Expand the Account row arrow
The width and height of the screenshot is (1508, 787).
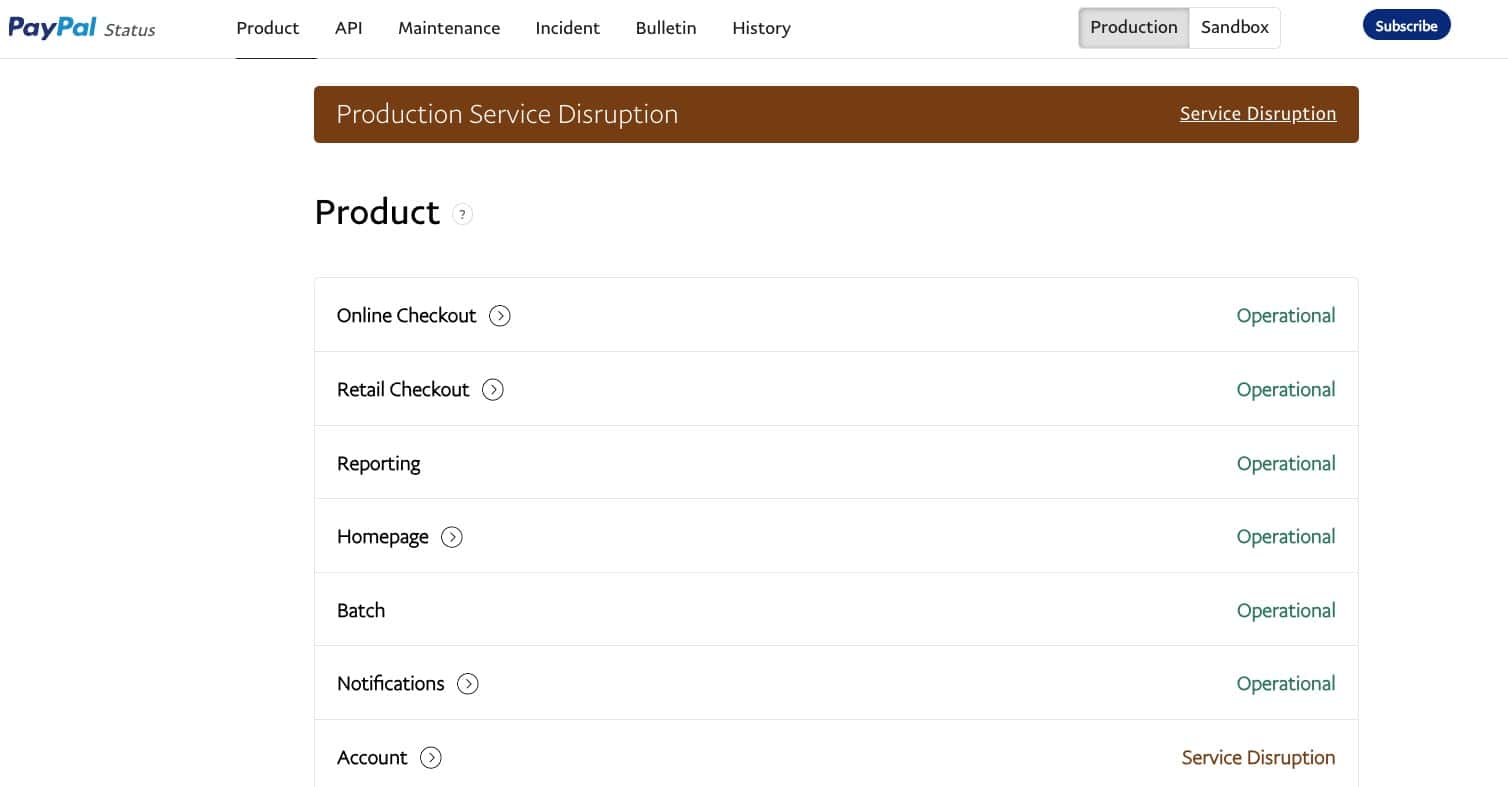[x=431, y=758]
